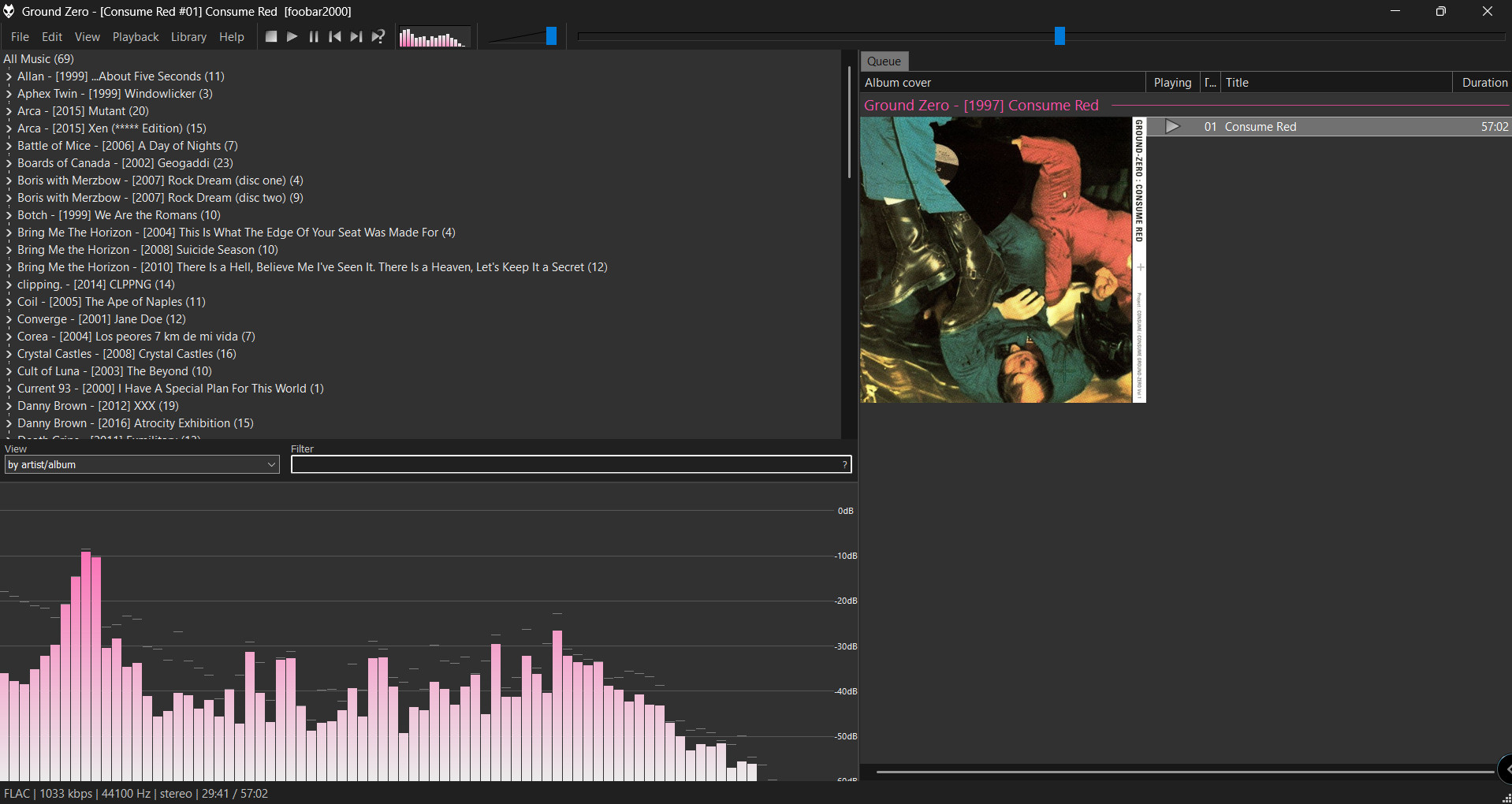Screen dimensions: 1512x804
Task: Click the Stop playback button
Action: pyautogui.click(x=271, y=36)
